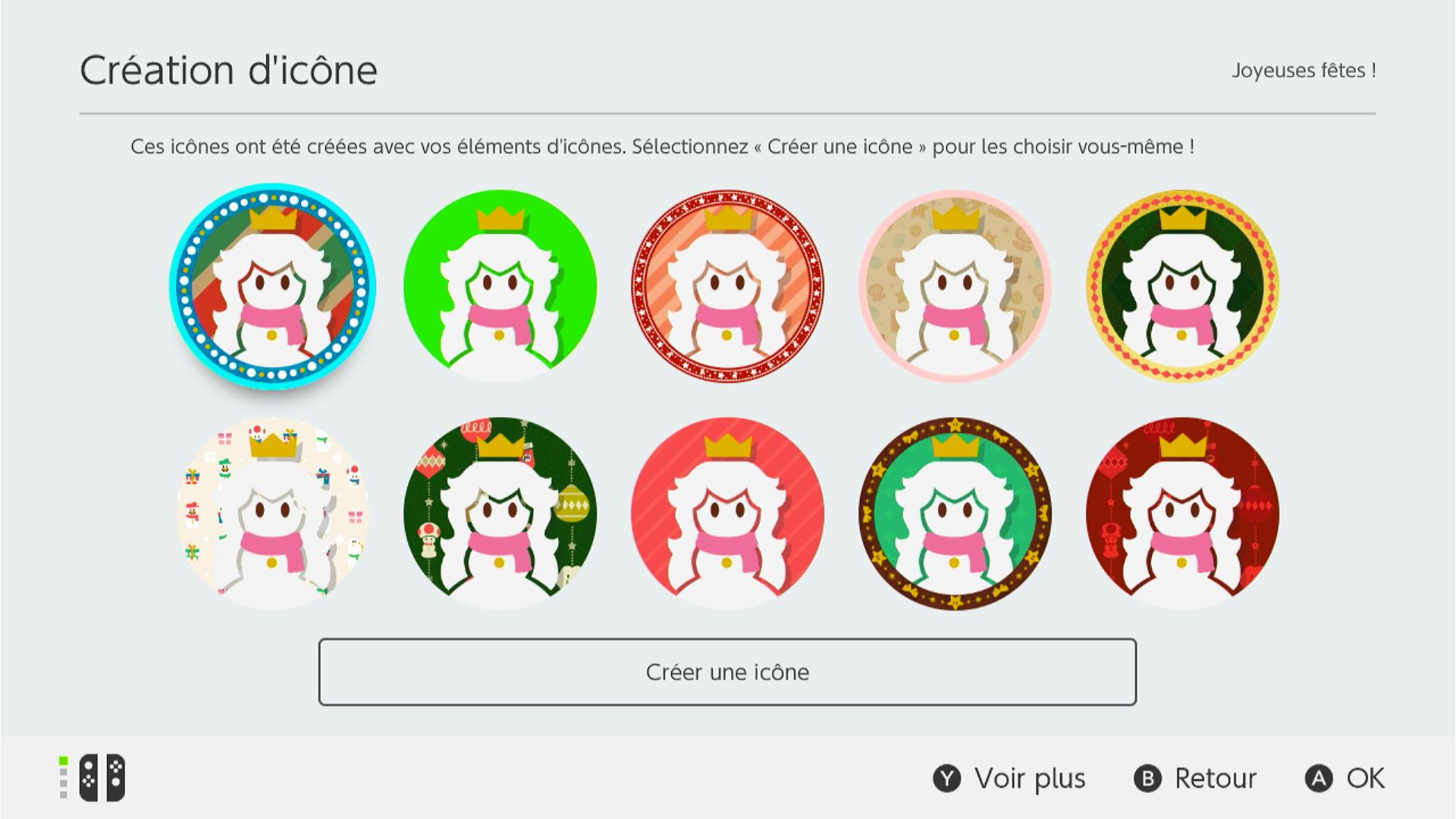This screenshot has width=1456, height=819.
Task: Pick the dark green ornaments background icon
Action: (500, 513)
